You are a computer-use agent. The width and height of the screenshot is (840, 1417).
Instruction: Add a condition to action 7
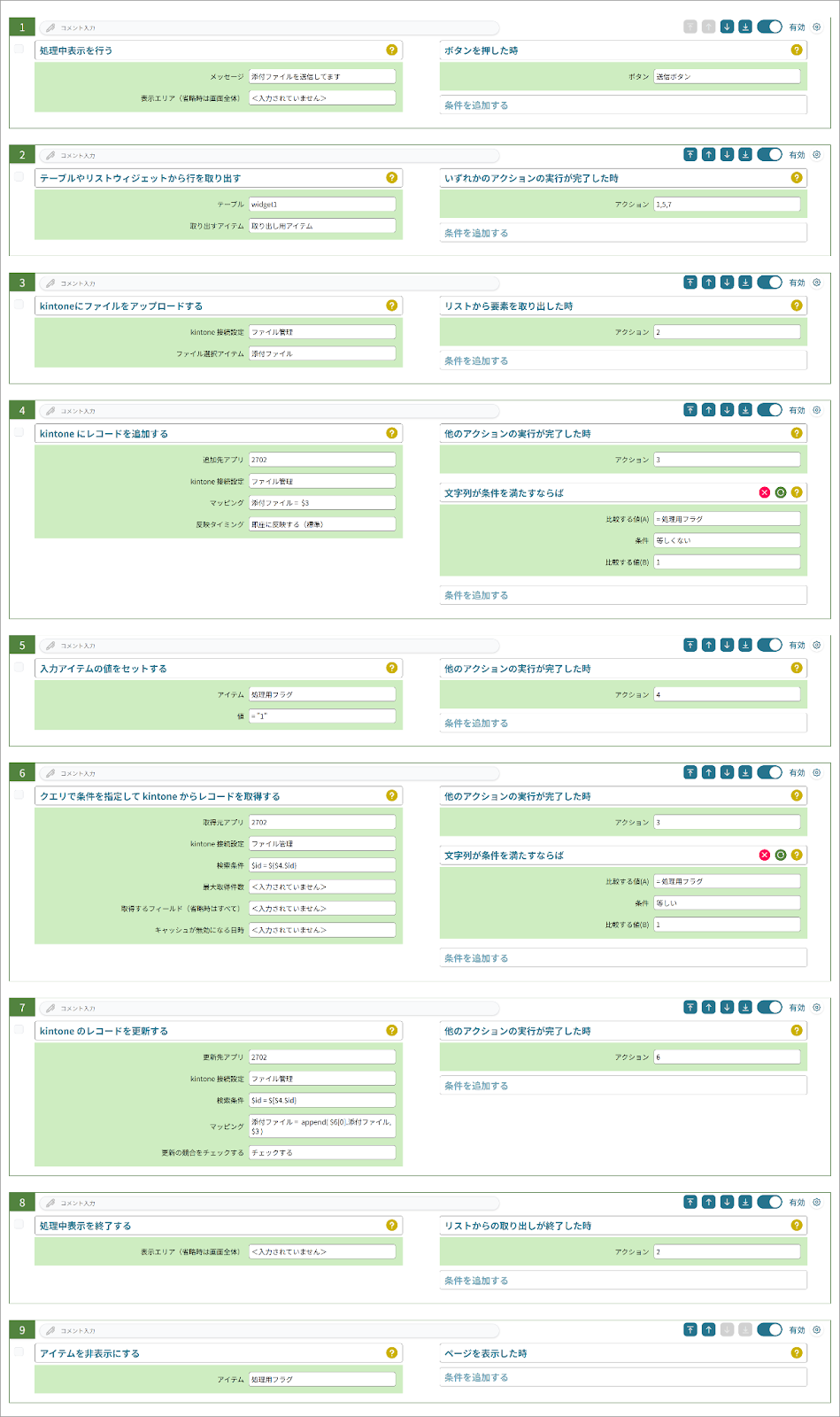623,1086
